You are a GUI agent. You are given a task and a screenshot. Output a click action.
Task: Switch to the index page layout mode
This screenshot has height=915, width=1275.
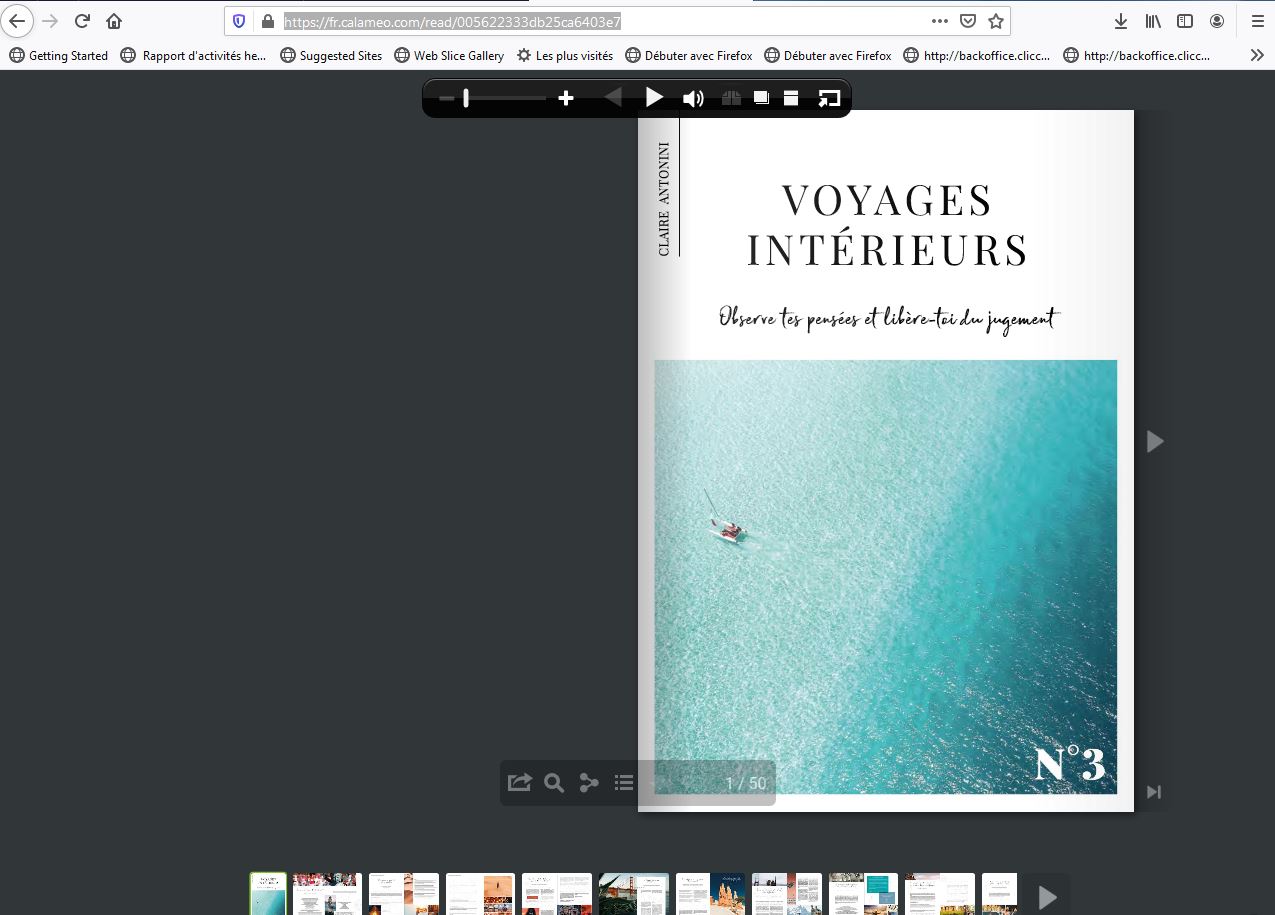click(x=791, y=98)
